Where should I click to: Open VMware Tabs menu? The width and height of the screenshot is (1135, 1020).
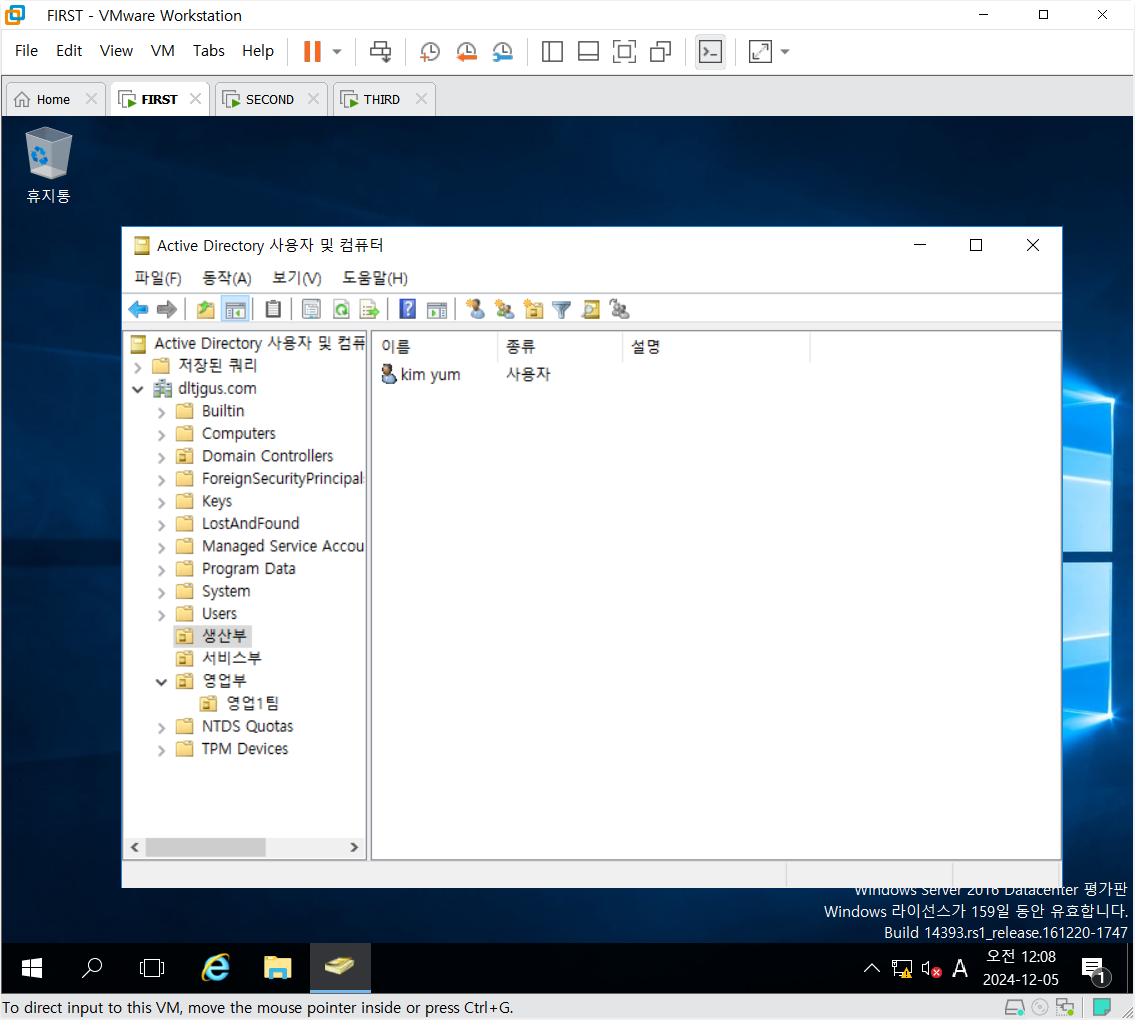tap(208, 51)
